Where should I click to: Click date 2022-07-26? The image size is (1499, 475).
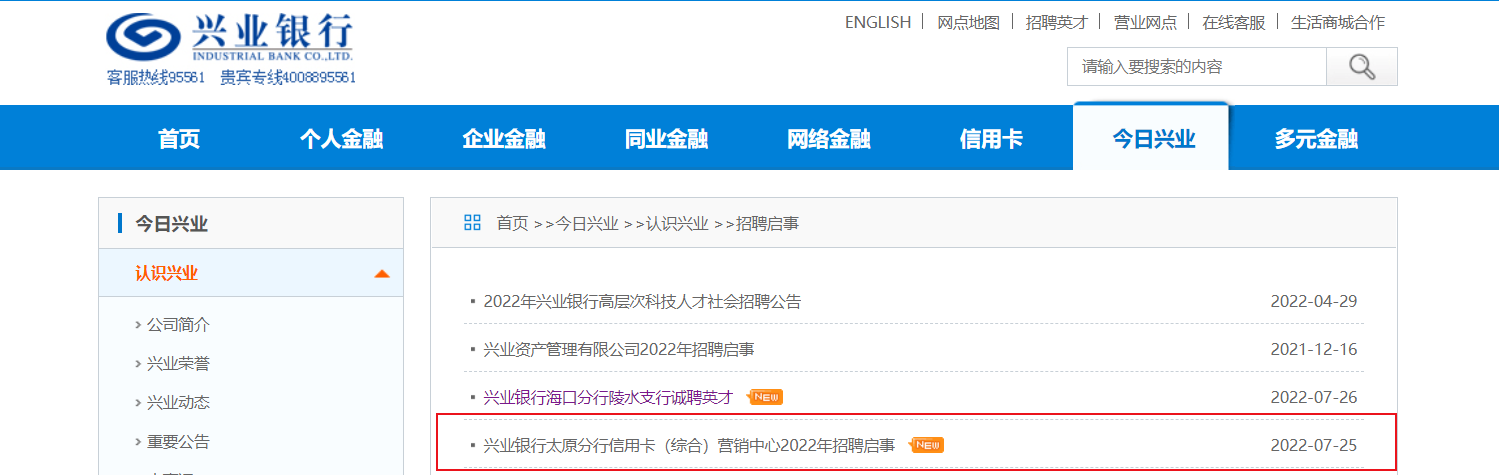point(1314,397)
